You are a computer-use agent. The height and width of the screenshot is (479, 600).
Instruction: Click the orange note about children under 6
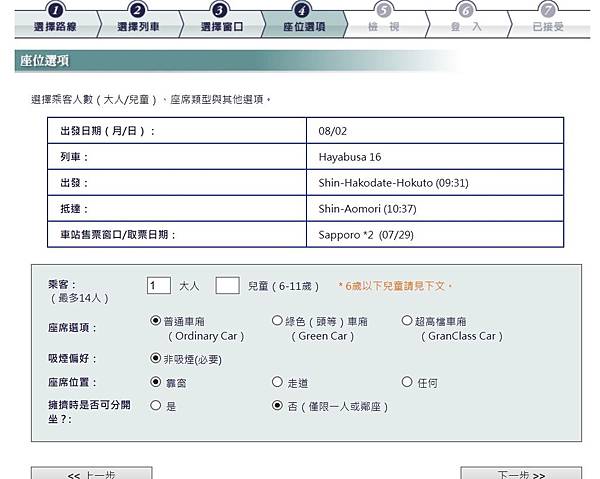(x=395, y=286)
